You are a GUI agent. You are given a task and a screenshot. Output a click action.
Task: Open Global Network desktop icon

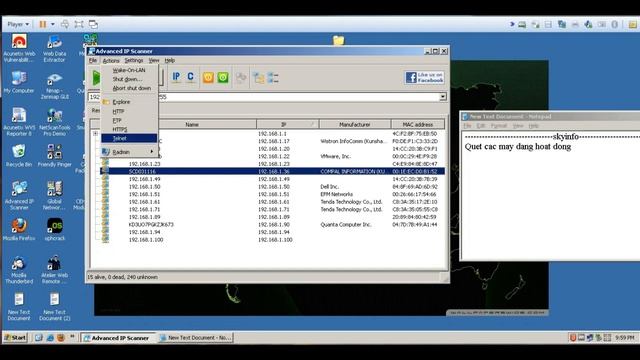pos(54,196)
